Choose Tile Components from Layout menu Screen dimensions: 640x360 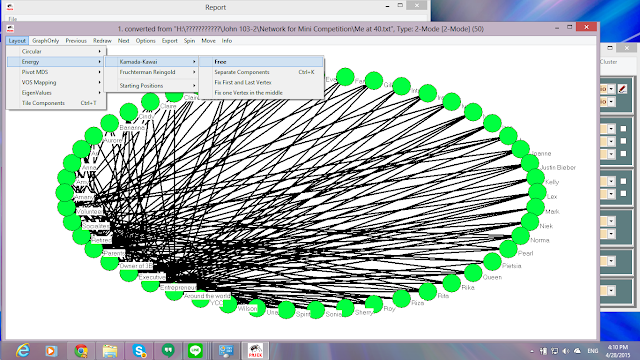pyautogui.click(x=56, y=103)
